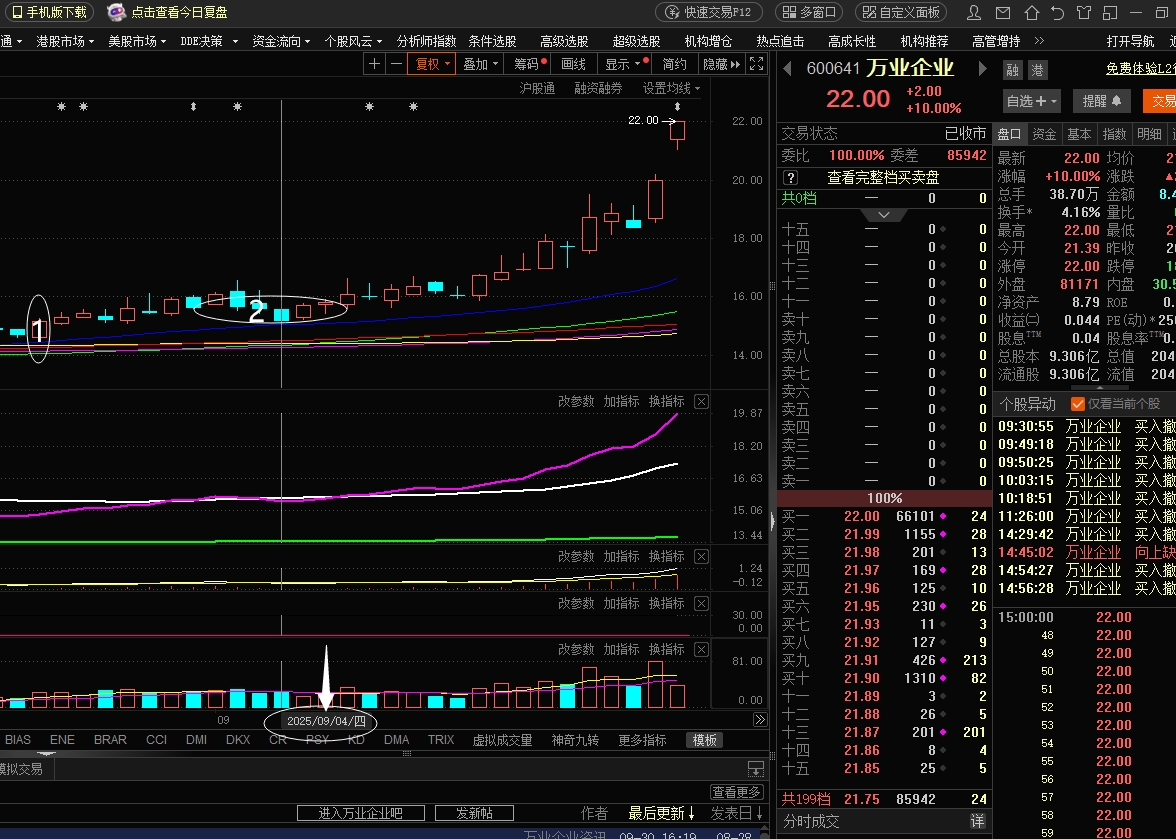The width and height of the screenshot is (1176, 839).
Task: Click 自定义面板 custom panel button
Action: click(901, 12)
